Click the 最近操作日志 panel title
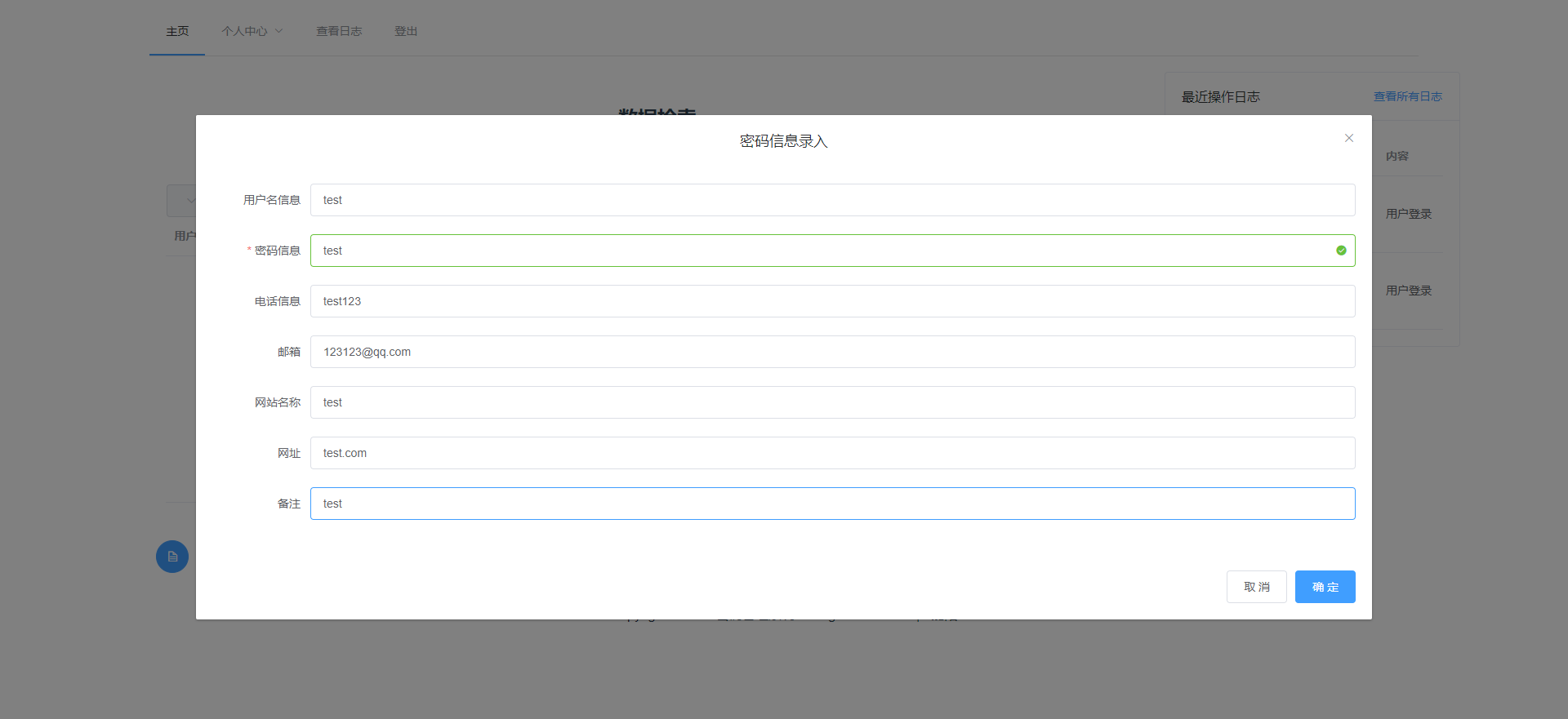This screenshot has width=1568, height=719. [x=1220, y=97]
